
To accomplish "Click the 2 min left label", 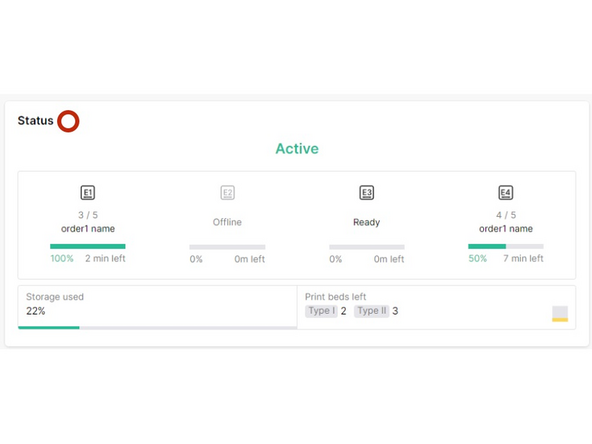I will tap(105, 259).
